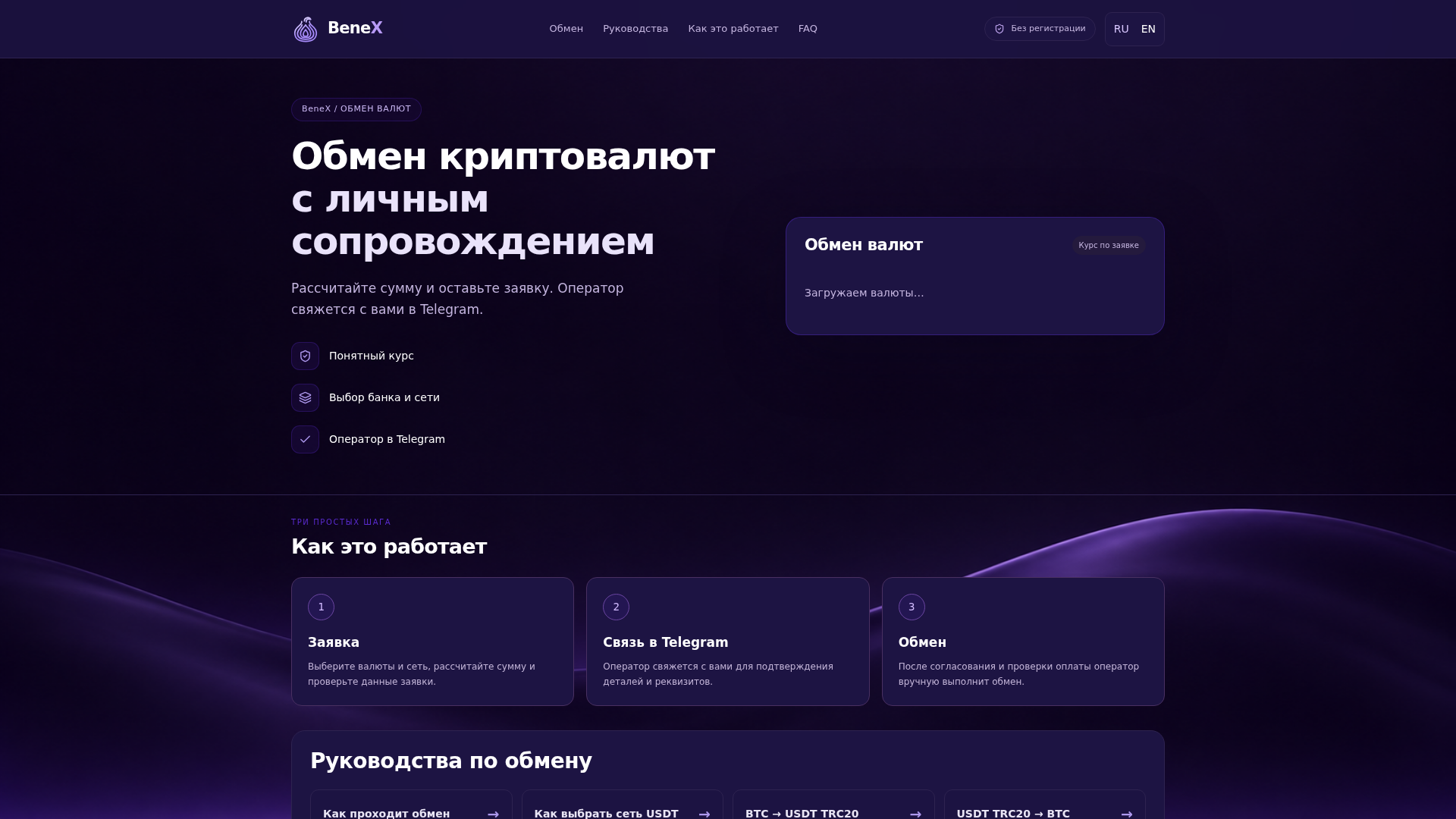The height and width of the screenshot is (819, 1456).
Task: Open the Руководства nav menu item
Action: (x=635, y=29)
